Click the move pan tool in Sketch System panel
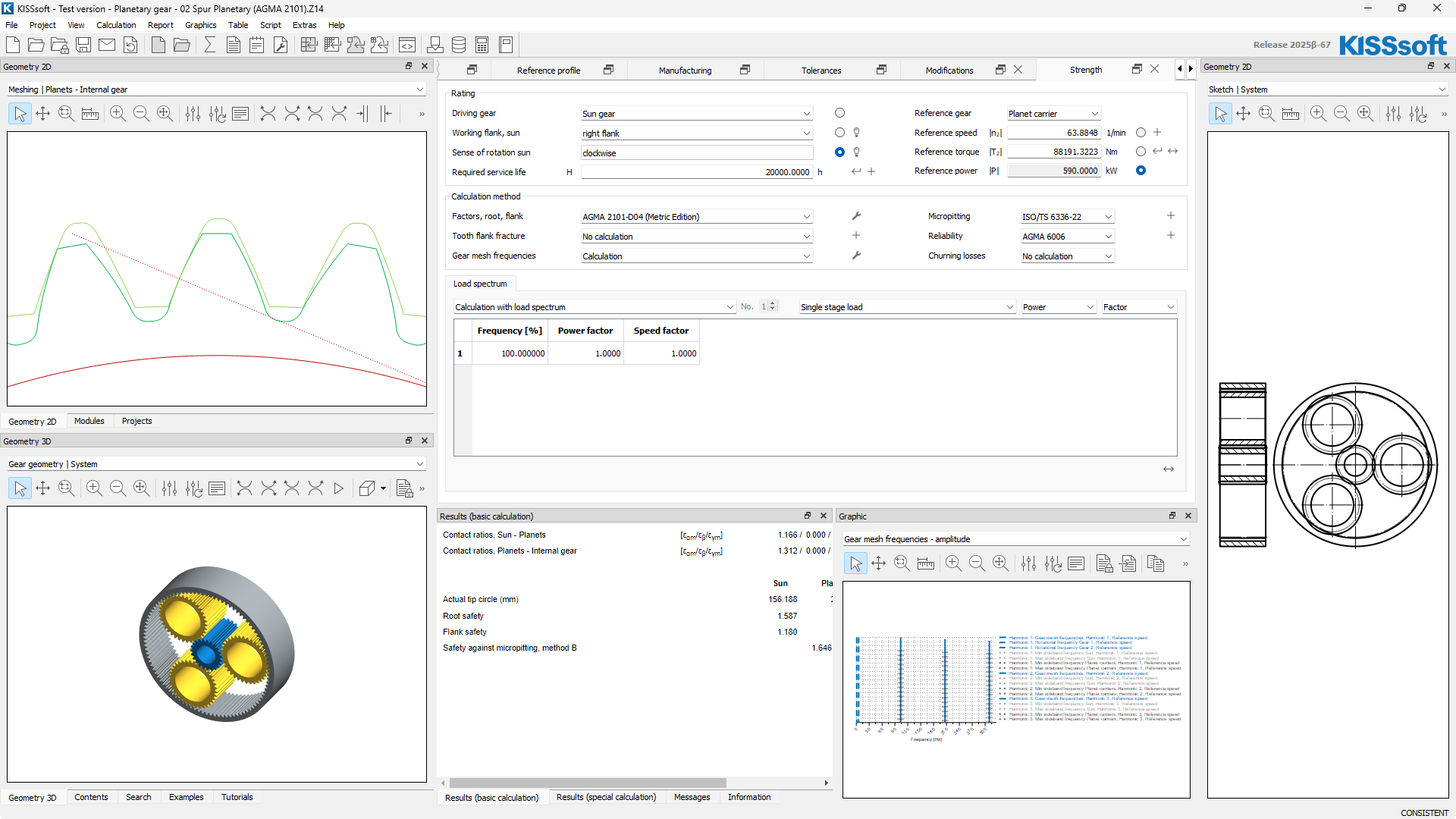The width and height of the screenshot is (1456, 819). pos(1243,114)
